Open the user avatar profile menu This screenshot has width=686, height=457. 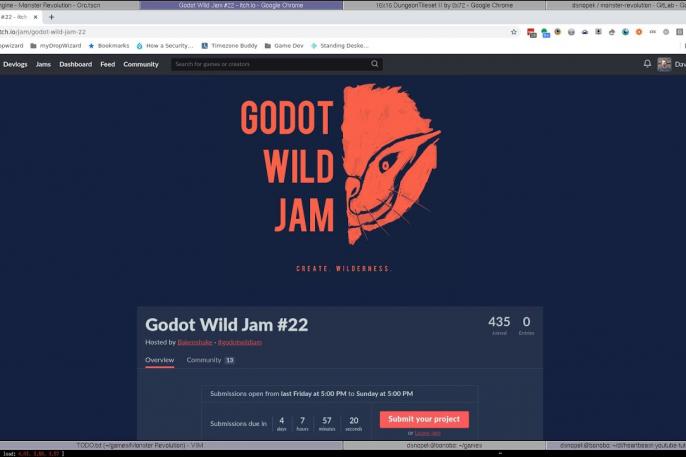coord(664,64)
